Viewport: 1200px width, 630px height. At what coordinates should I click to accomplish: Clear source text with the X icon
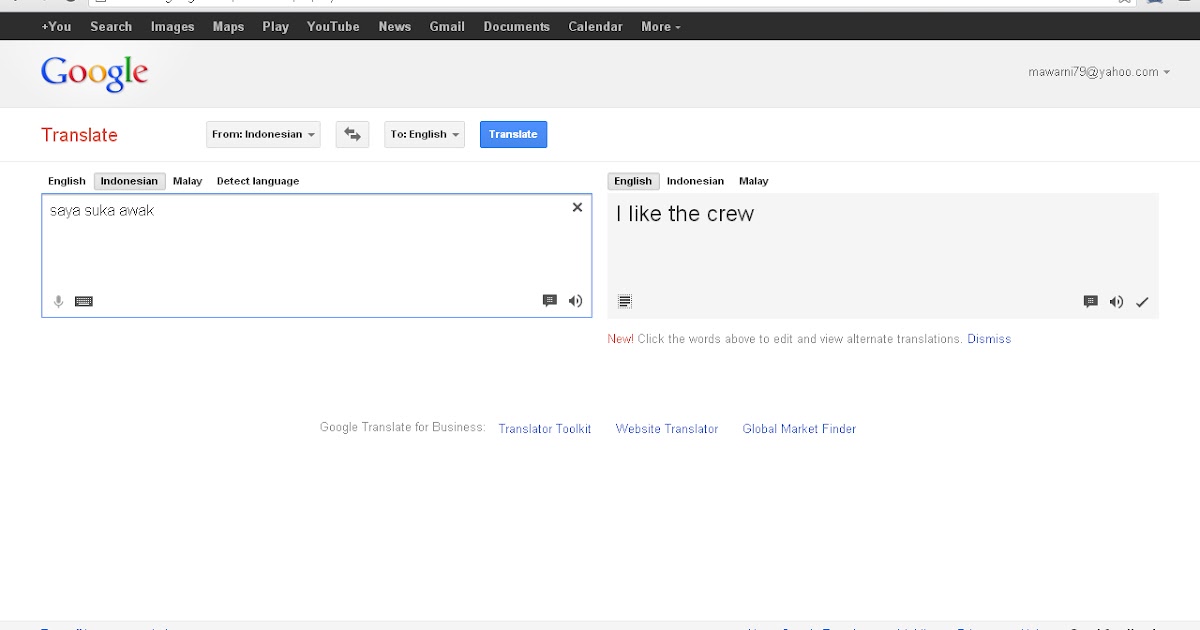(577, 208)
